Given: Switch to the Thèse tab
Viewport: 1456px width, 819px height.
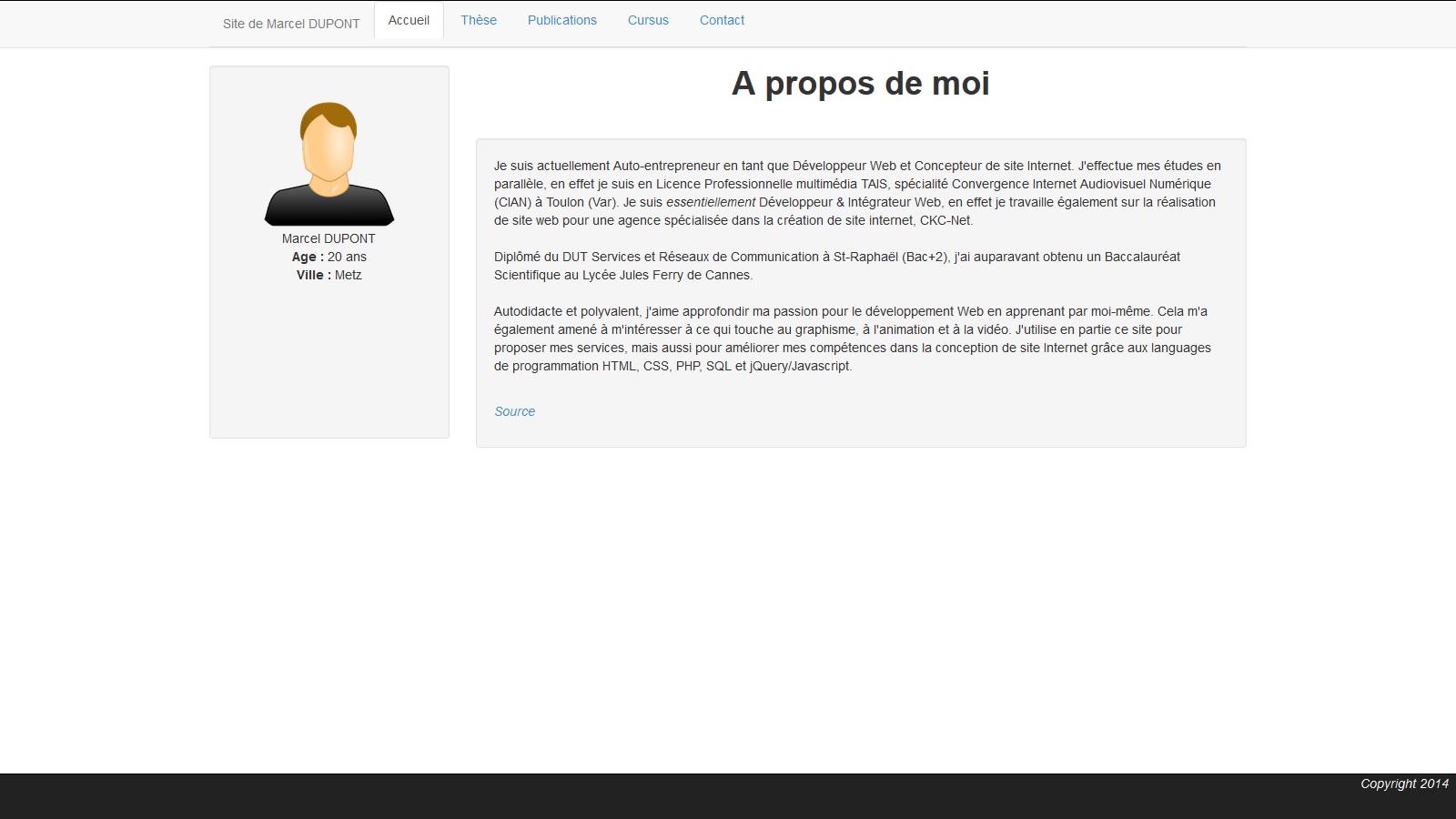Looking at the screenshot, I should point(479,20).
